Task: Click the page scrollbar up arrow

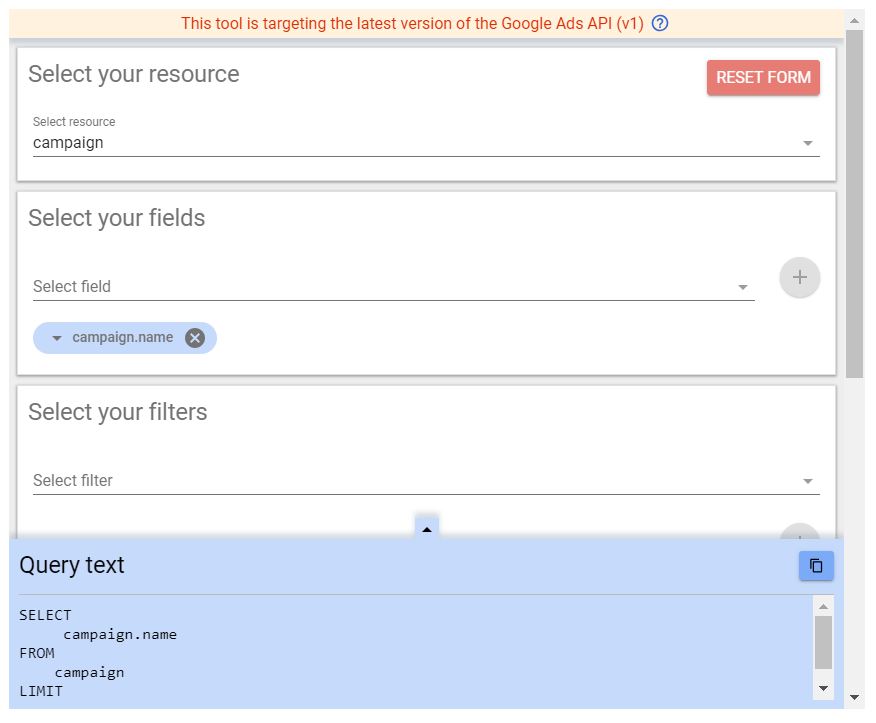Action: (x=854, y=19)
